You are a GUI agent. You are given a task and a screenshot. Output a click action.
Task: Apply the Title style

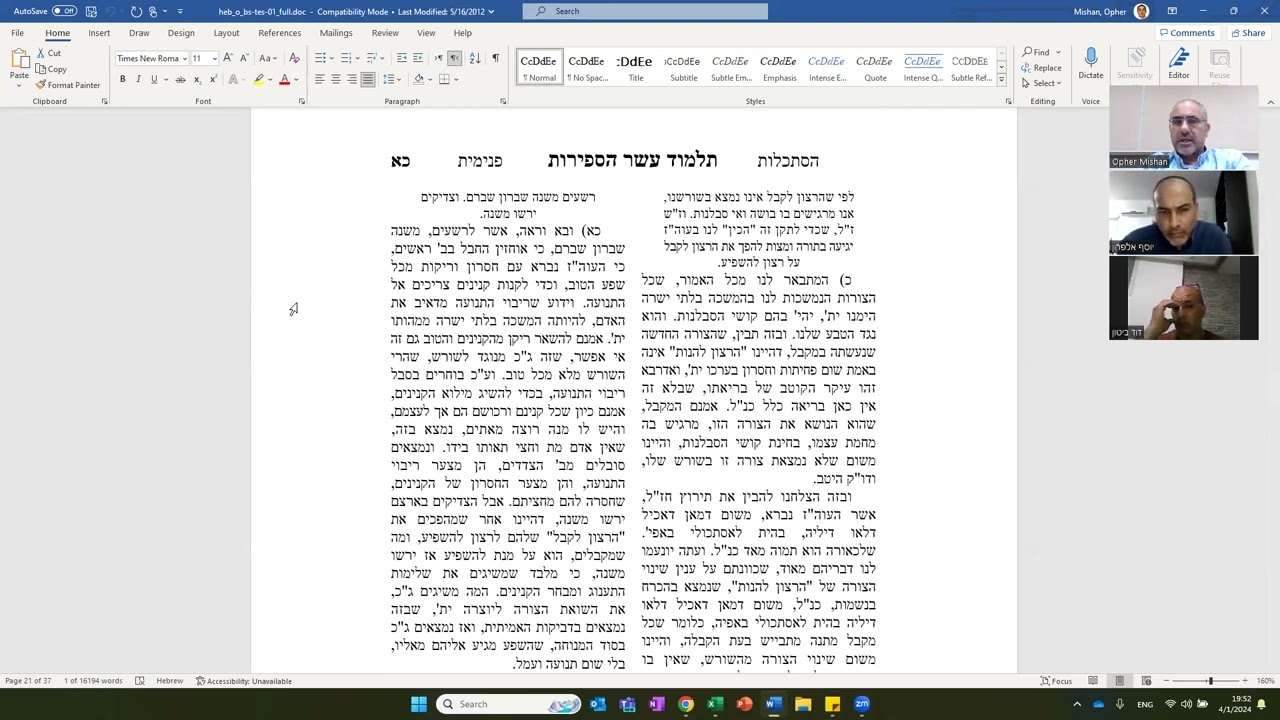point(635,67)
